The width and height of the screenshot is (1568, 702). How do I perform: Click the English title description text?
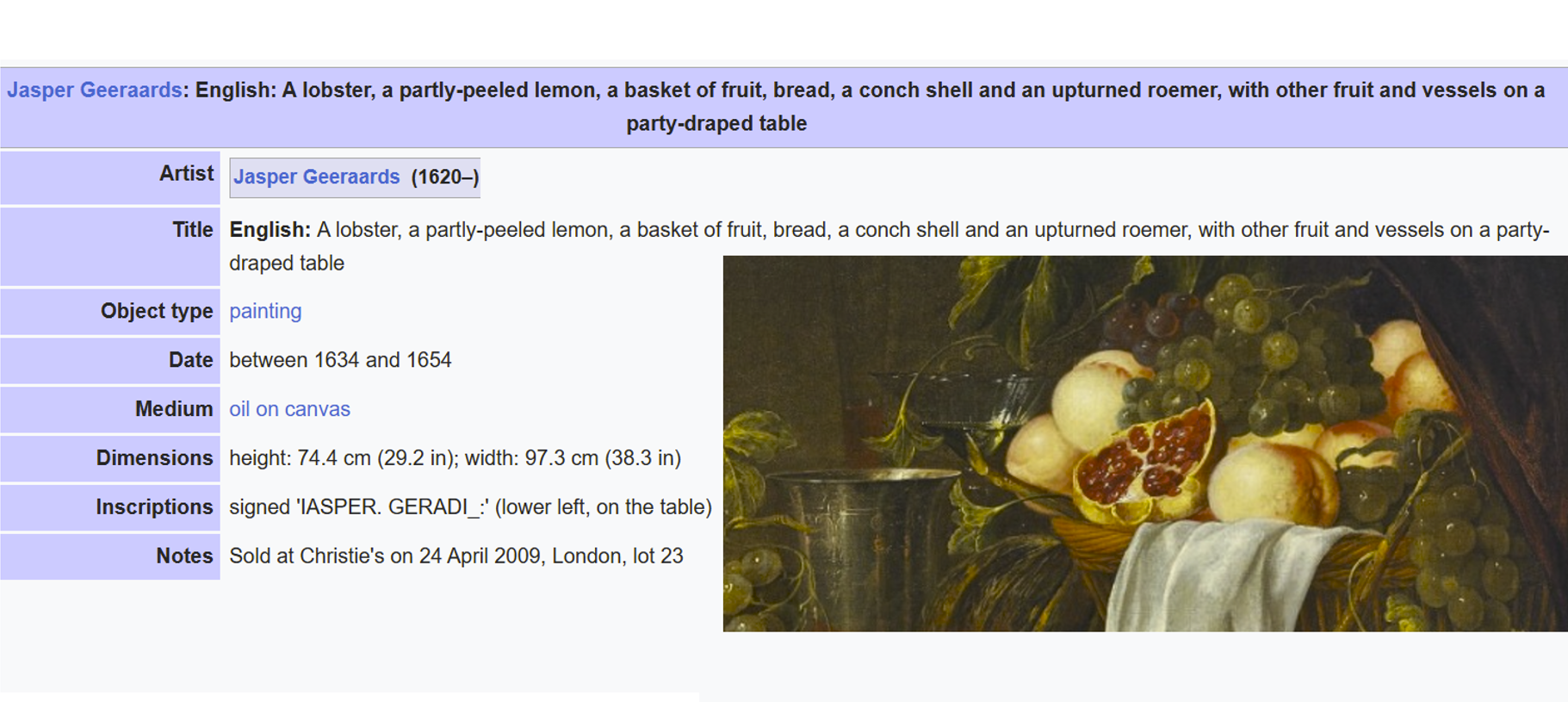(x=889, y=246)
